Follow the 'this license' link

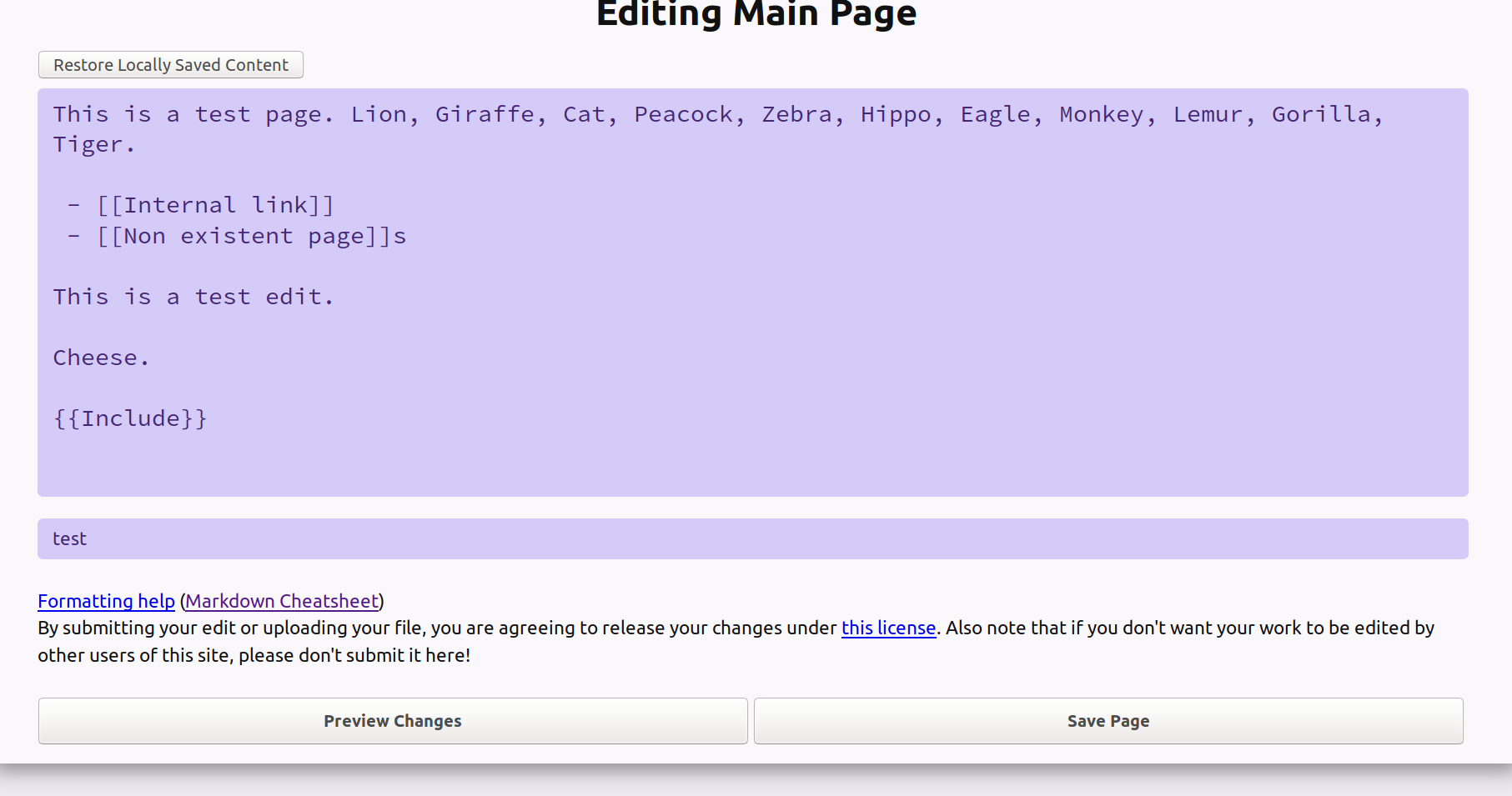point(888,628)
